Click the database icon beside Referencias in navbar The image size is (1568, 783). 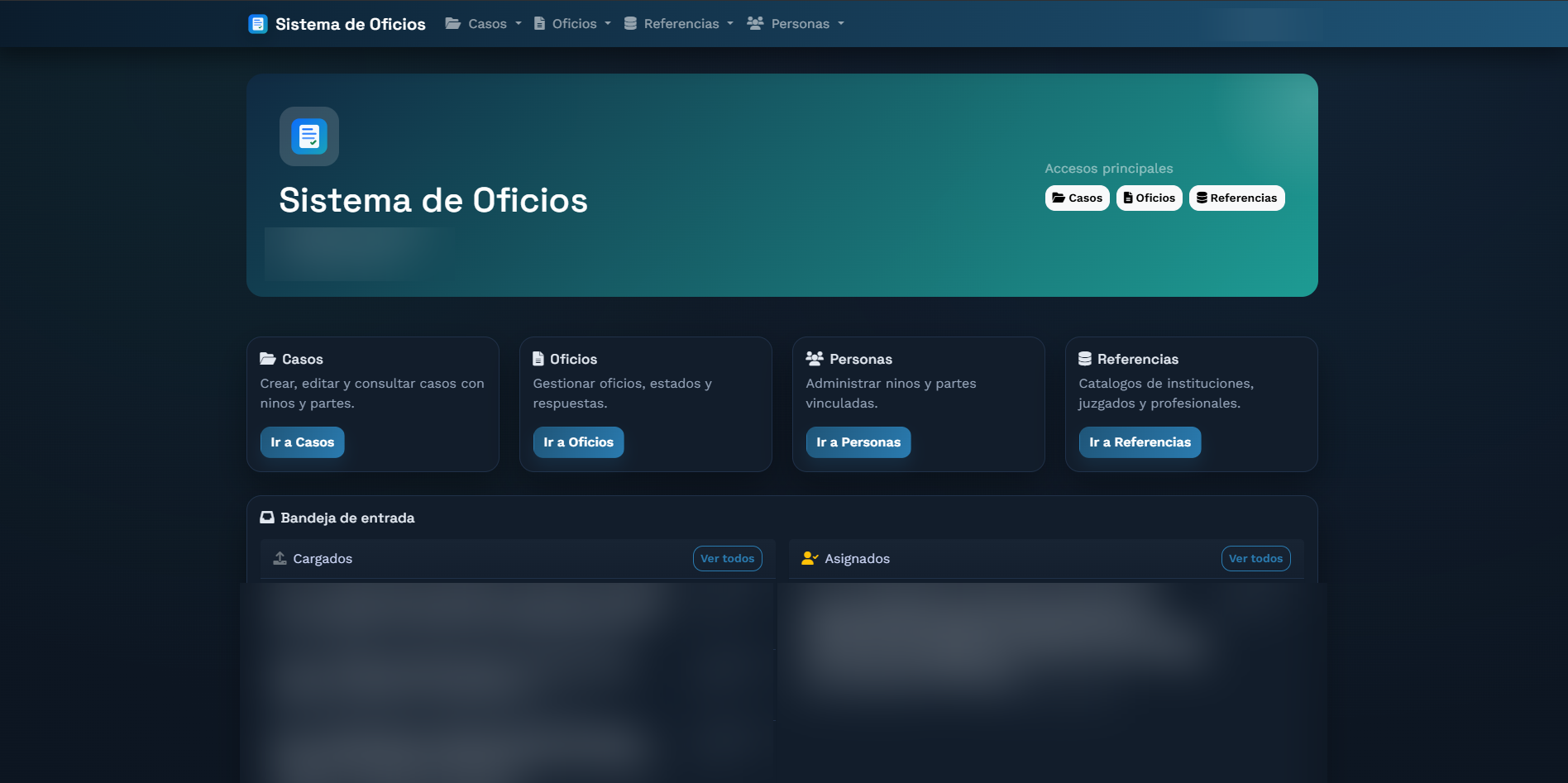630,23
